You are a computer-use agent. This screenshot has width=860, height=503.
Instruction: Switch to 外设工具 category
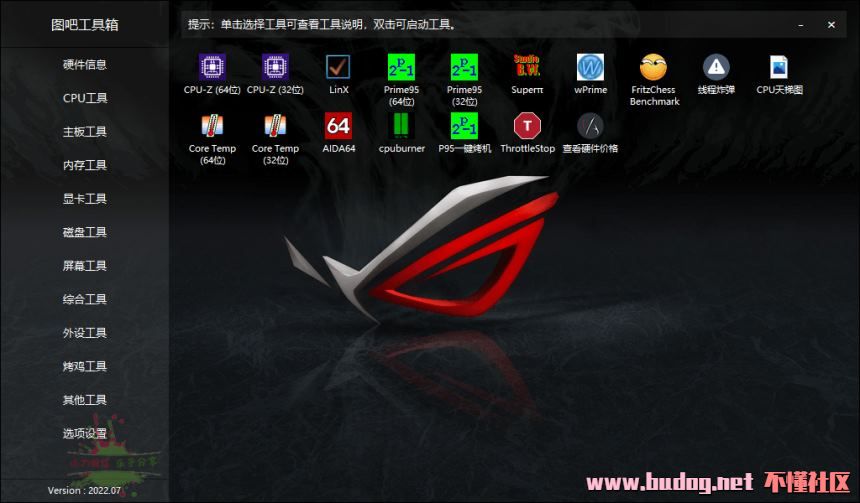tap(84, 333)
